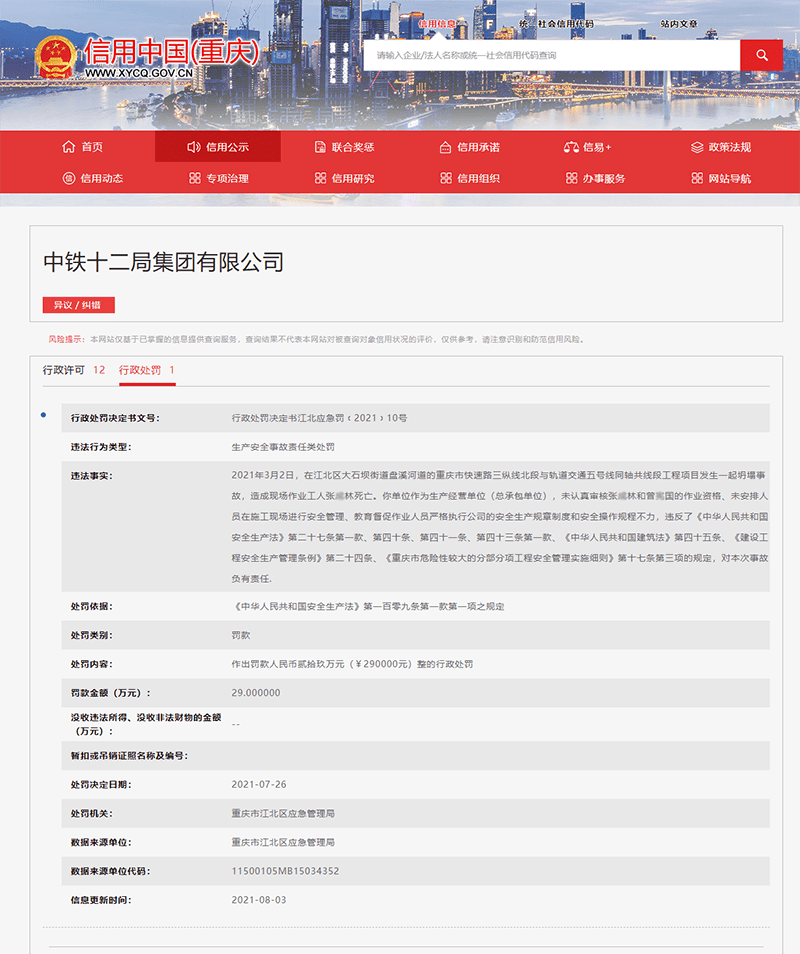Click the 数据来源单位 value 重庆市江北区应急管理局

(x=283, y=843)
